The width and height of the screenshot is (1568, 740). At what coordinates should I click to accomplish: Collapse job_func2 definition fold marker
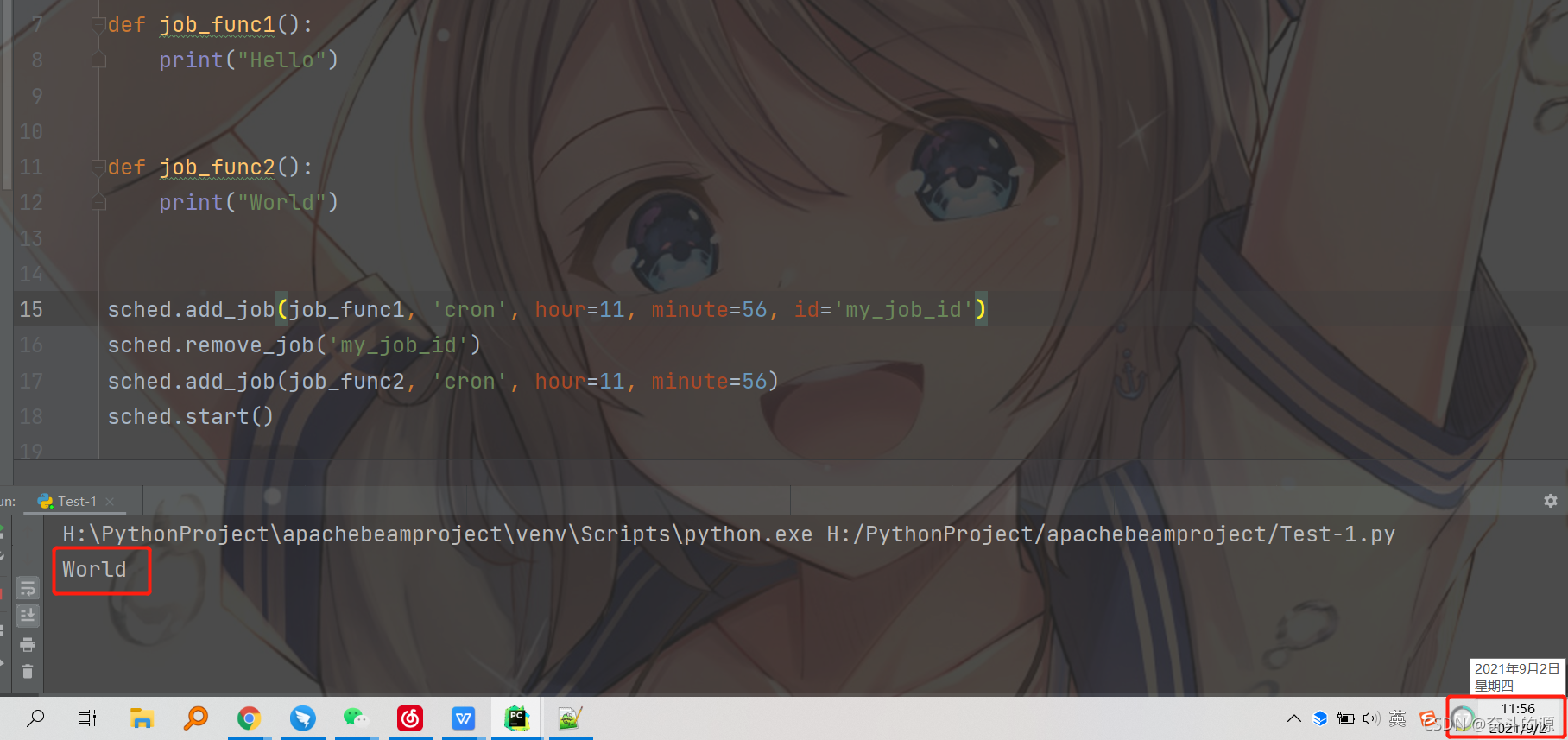click(x=98, y=167)
